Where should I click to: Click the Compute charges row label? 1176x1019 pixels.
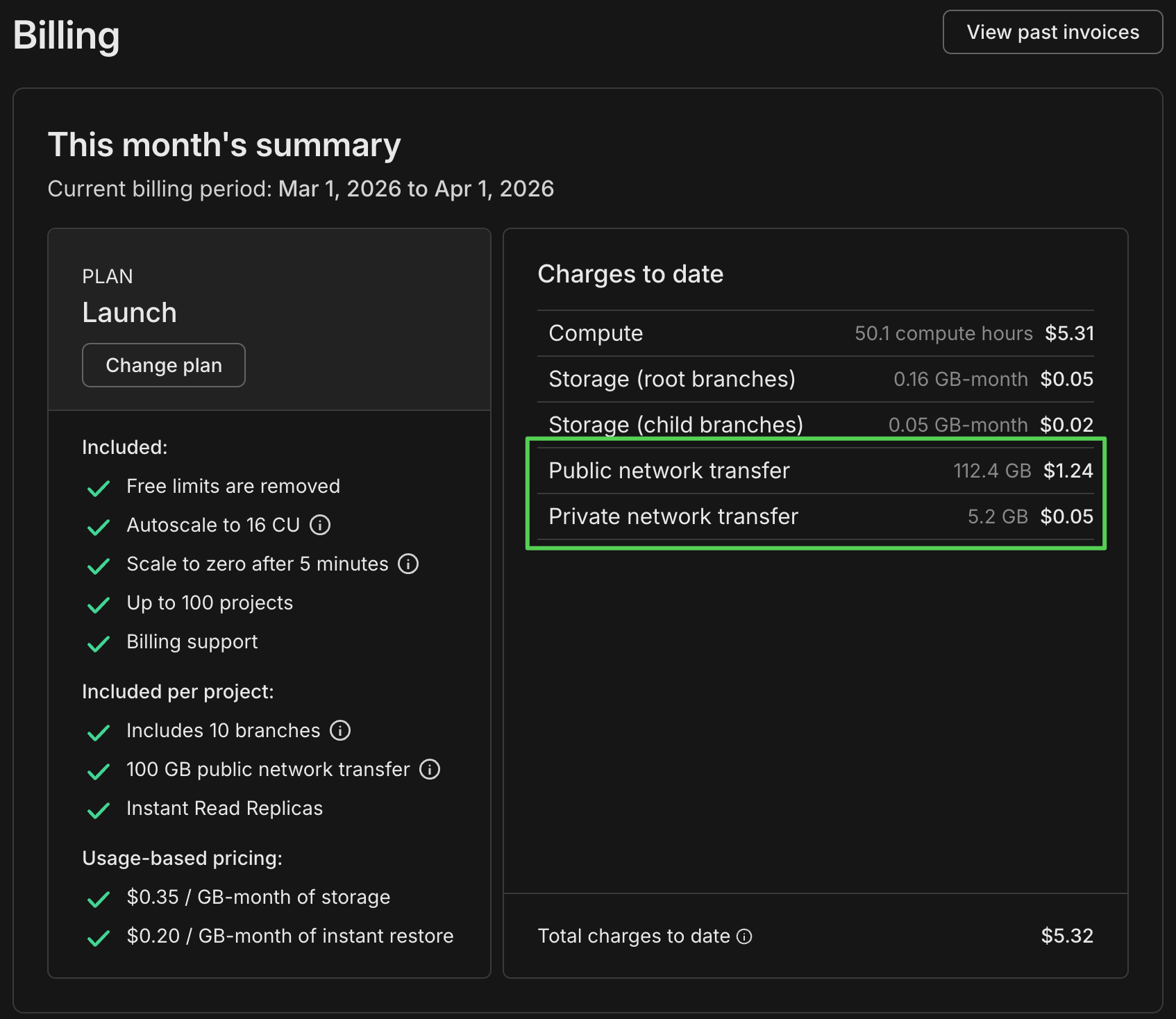point(596,333)
